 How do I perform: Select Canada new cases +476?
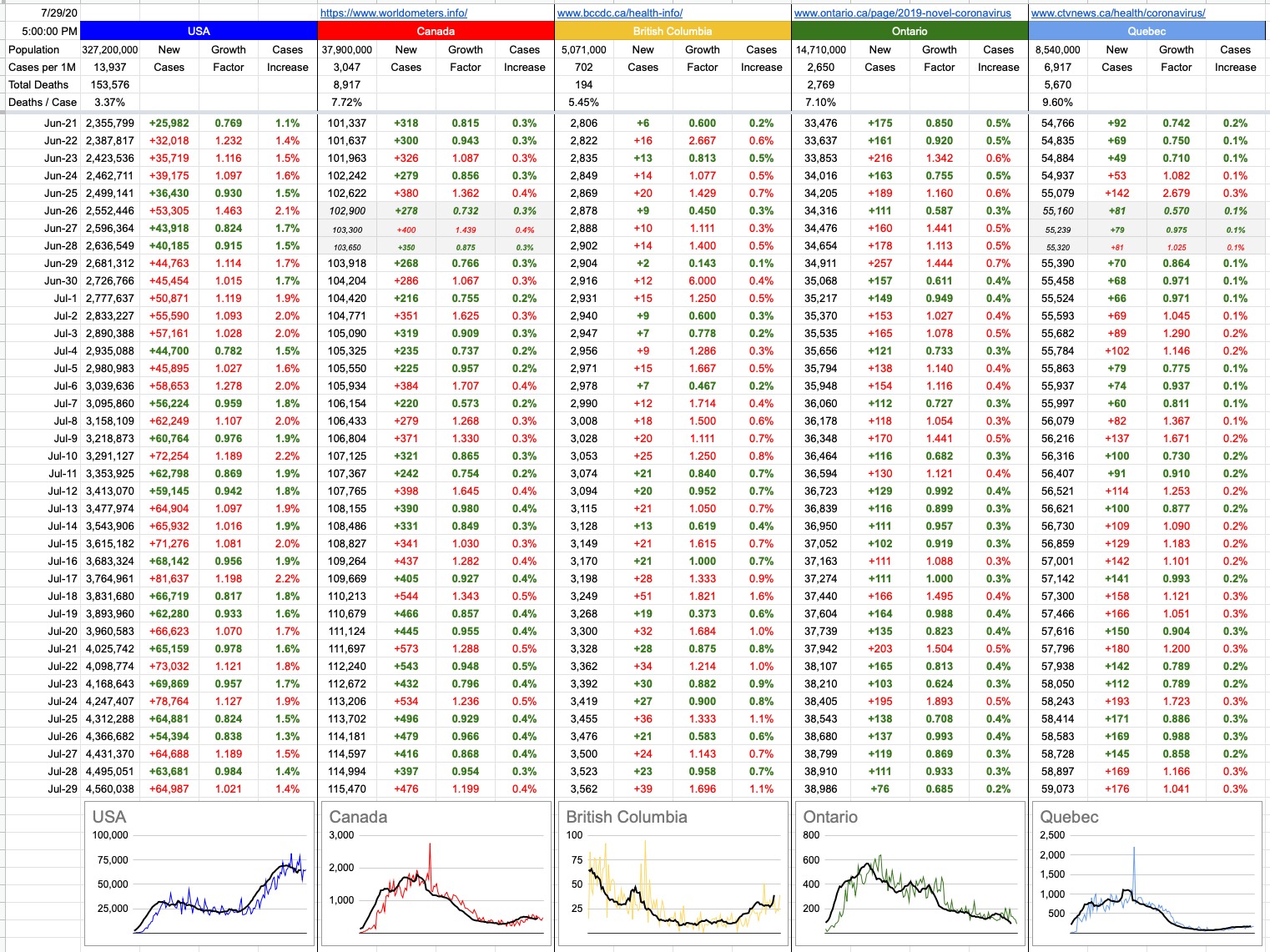(x=406, y=788)
